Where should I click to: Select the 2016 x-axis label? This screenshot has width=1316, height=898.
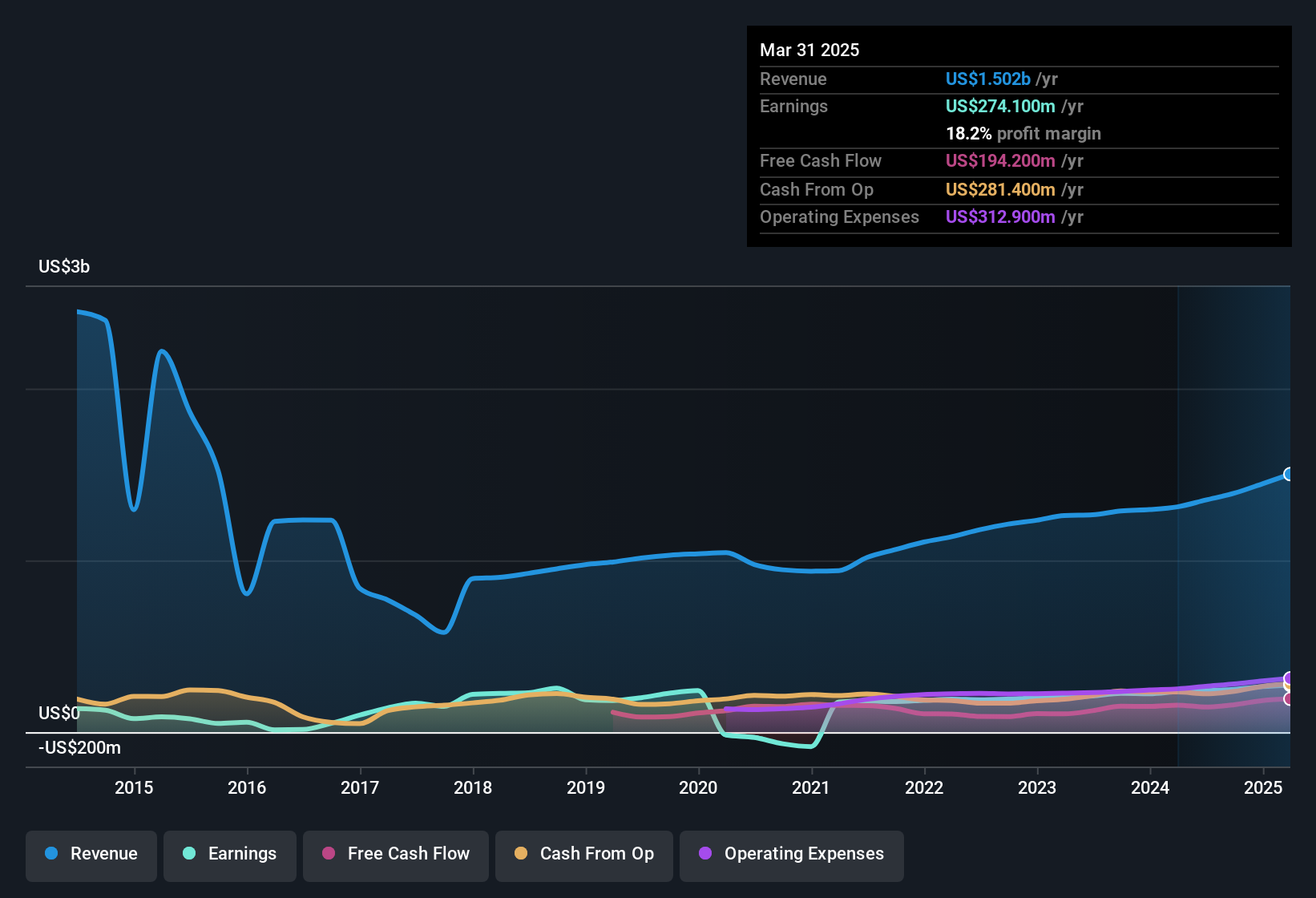(x=247, y=787)
